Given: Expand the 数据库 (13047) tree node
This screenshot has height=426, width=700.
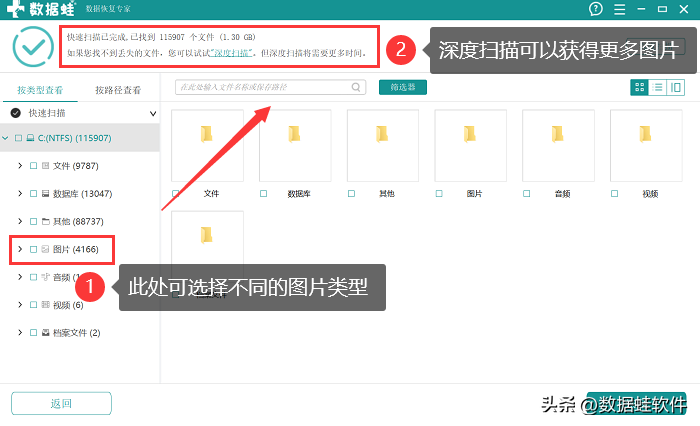Looking at the screenshot, I should [x=20, y=193].
